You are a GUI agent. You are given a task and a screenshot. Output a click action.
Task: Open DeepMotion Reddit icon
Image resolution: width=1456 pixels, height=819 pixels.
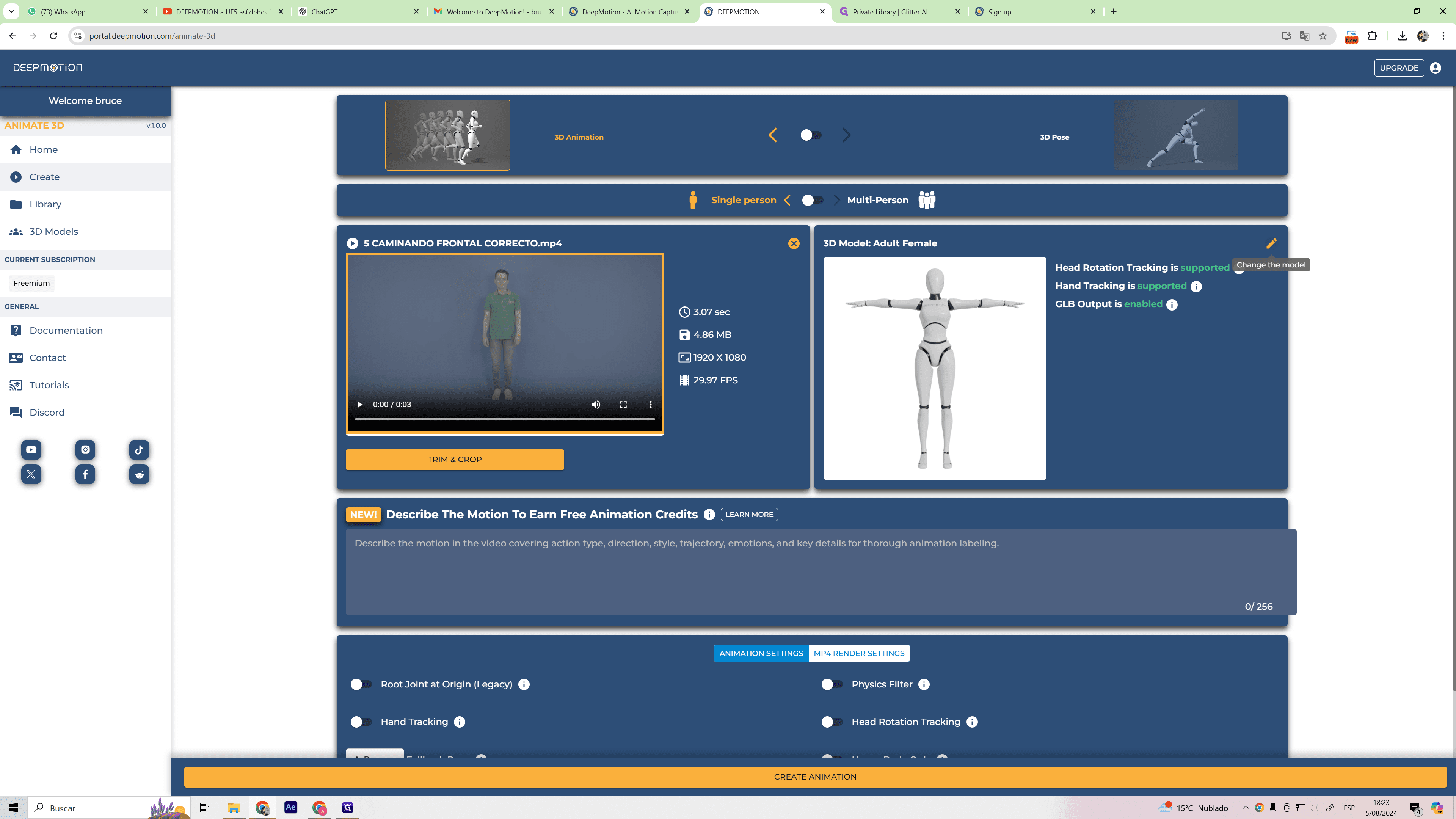139,474
